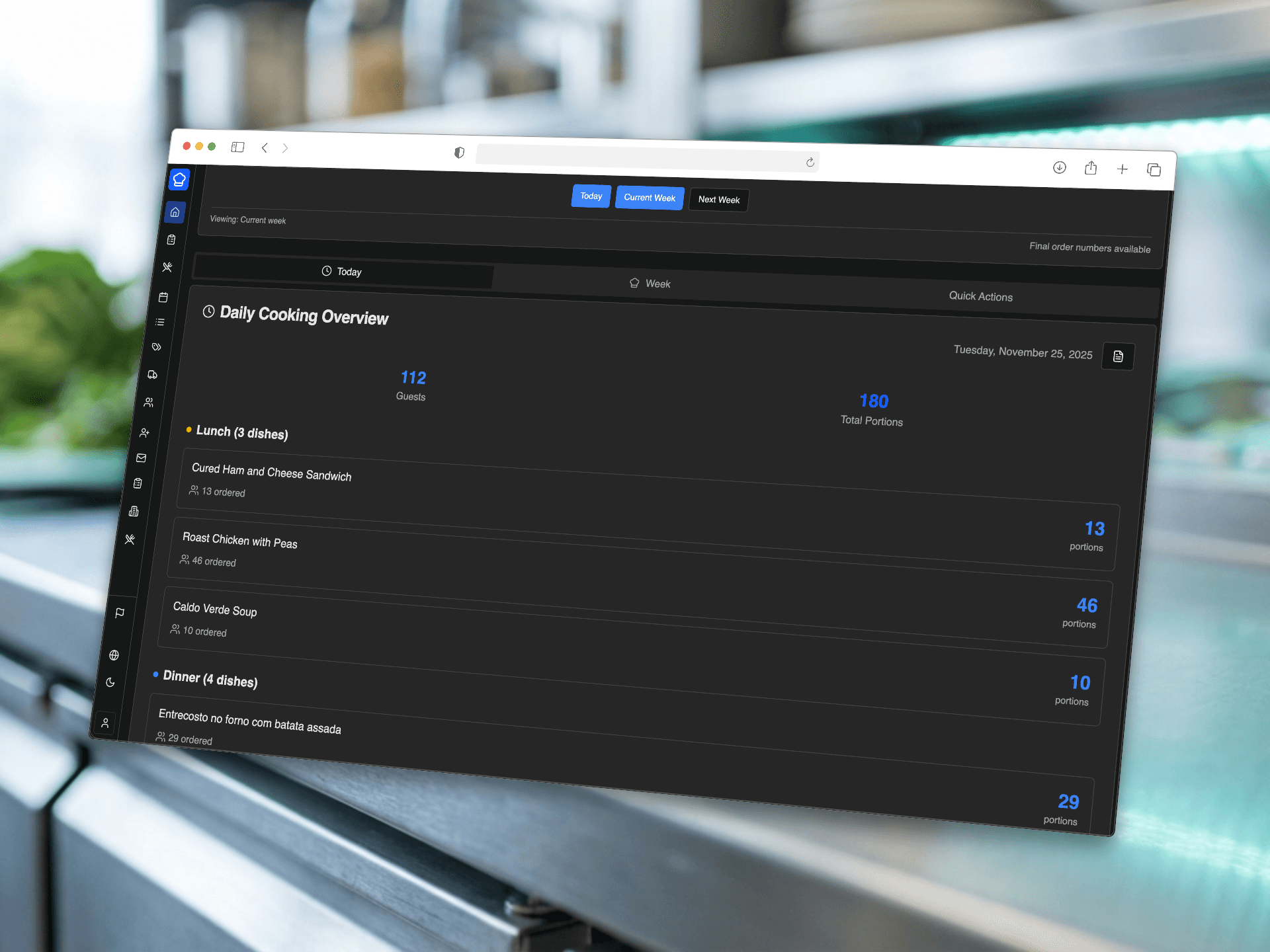Open the mail envelope icon
Image resolution: width=1270 pixels, height=952 pixels.
142,457
